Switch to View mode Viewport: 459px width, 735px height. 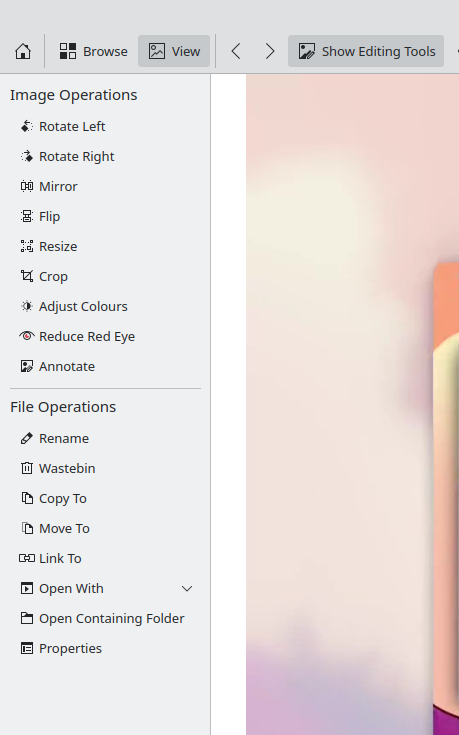[174, 51]
